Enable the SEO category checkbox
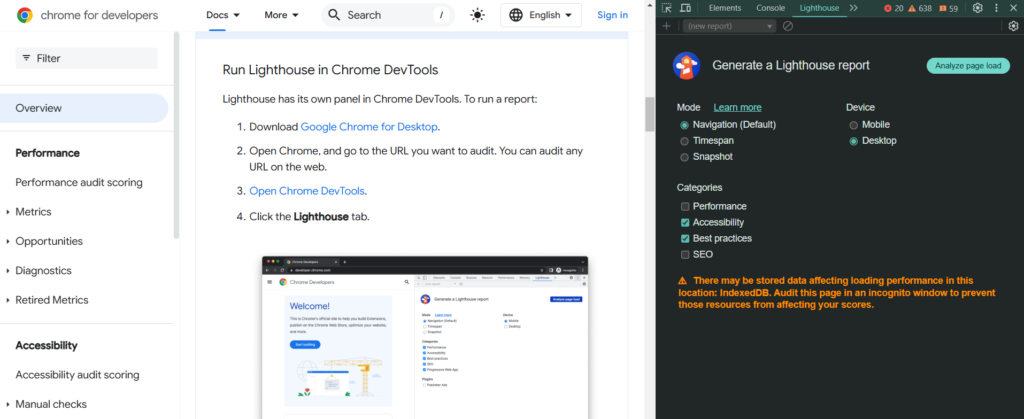This screenshot has width=1024, height=419. [x=685, y=255]
